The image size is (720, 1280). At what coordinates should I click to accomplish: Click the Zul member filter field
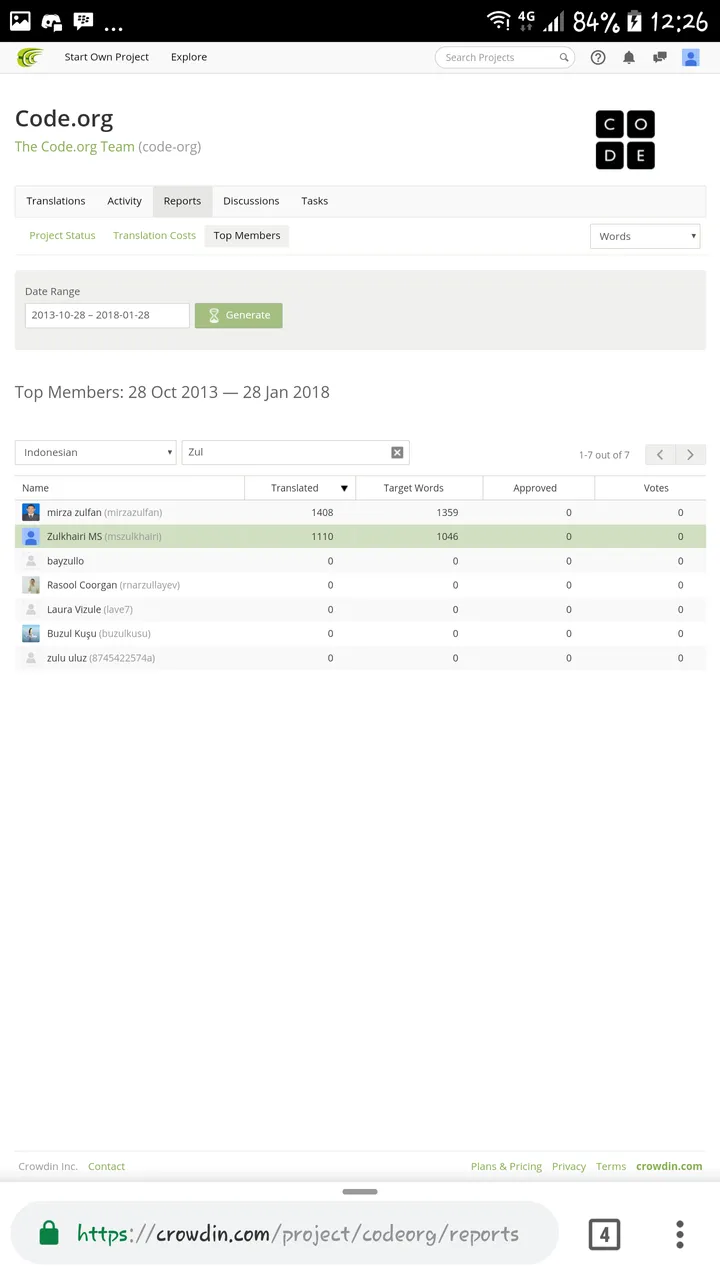tap(296, 453)
